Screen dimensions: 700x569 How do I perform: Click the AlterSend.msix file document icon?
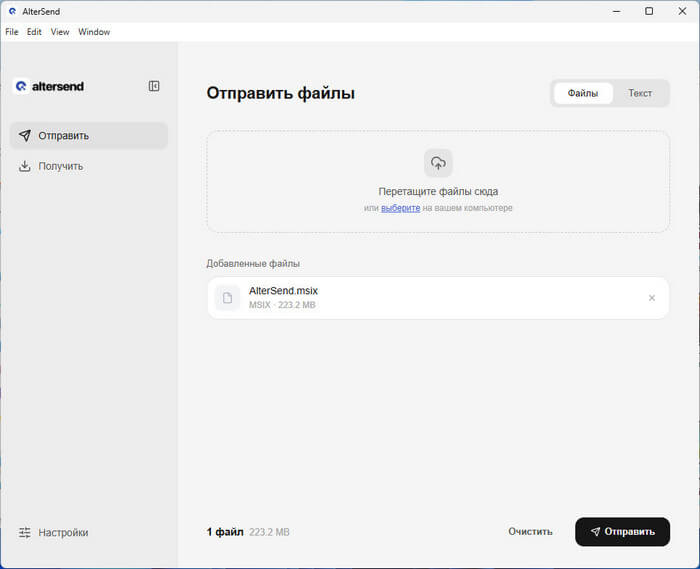click(227, 298)
